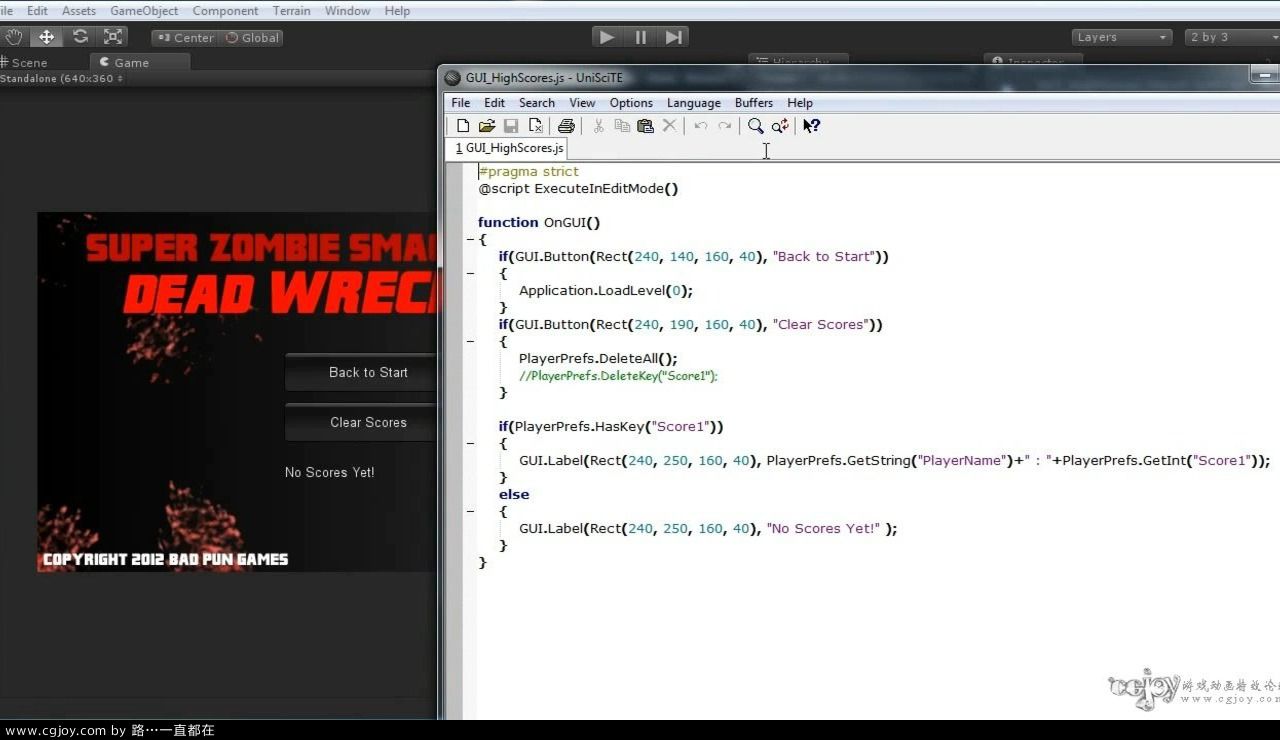This screenshot has width=1280, height=740.
Task: Copy selection with the copy icon
Action: coord(622,126)
